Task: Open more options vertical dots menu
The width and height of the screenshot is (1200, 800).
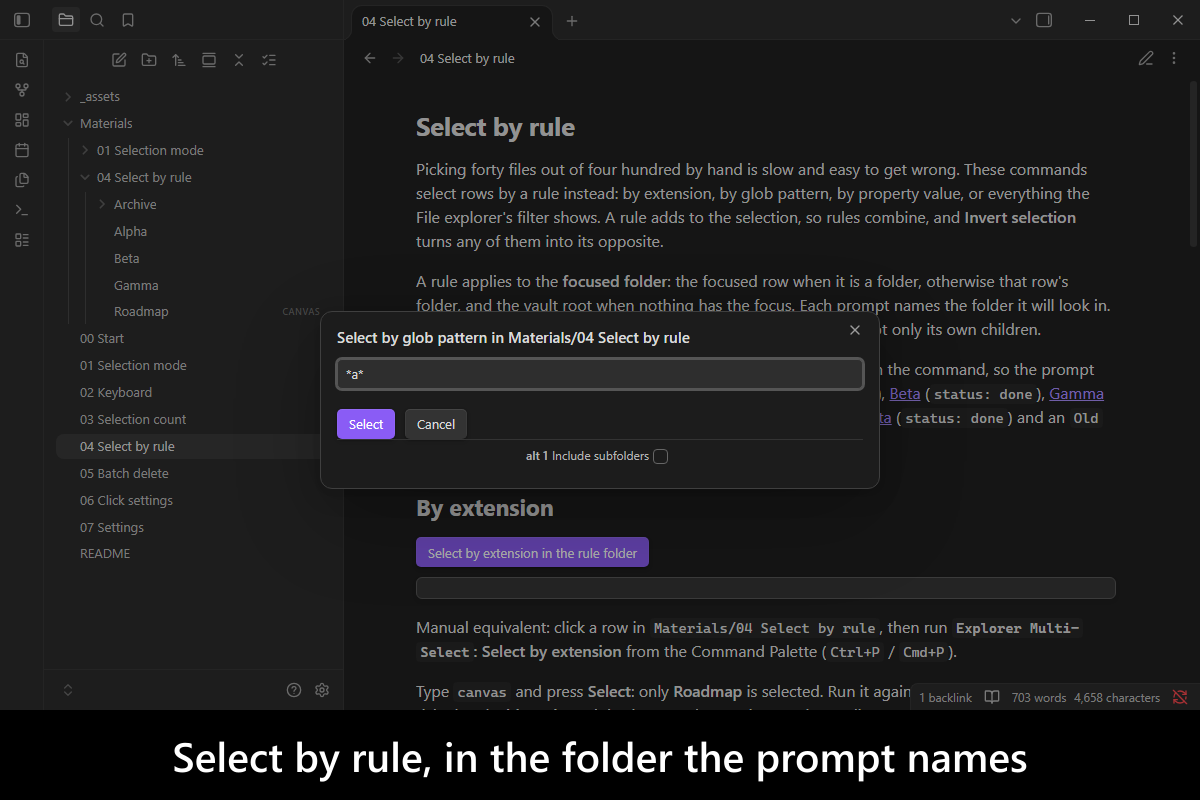Action: 1176,58
